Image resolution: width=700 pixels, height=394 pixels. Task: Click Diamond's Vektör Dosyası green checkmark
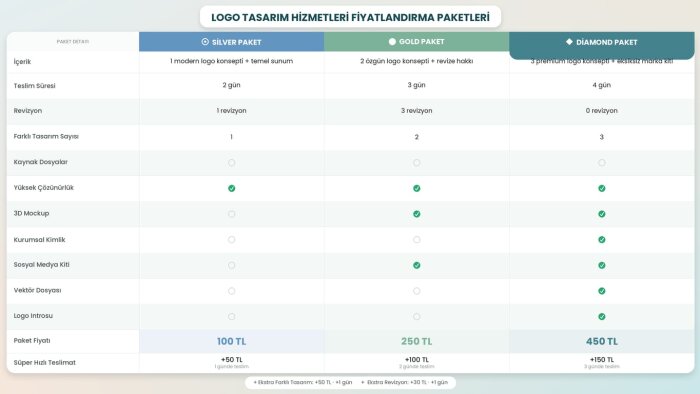pos(602,291)
